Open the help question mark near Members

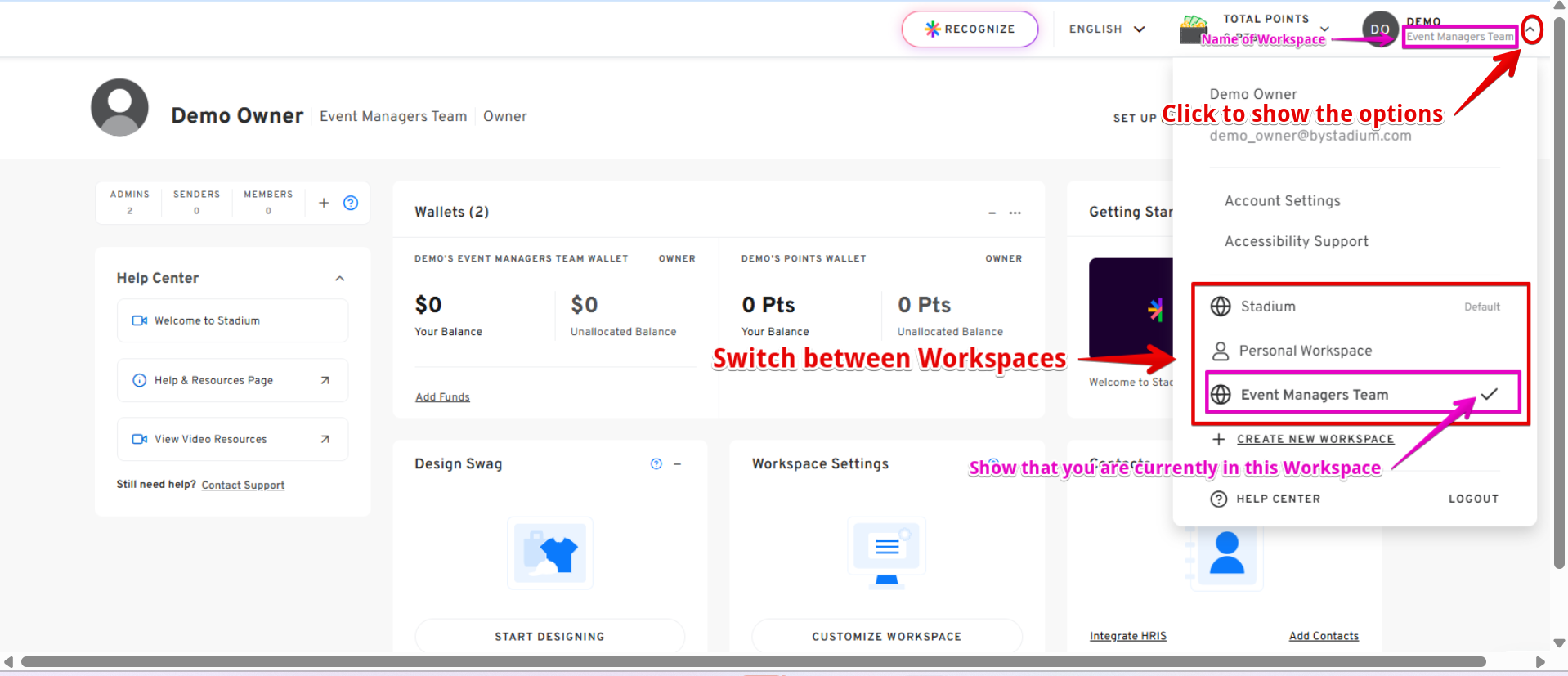click(351, 203)
